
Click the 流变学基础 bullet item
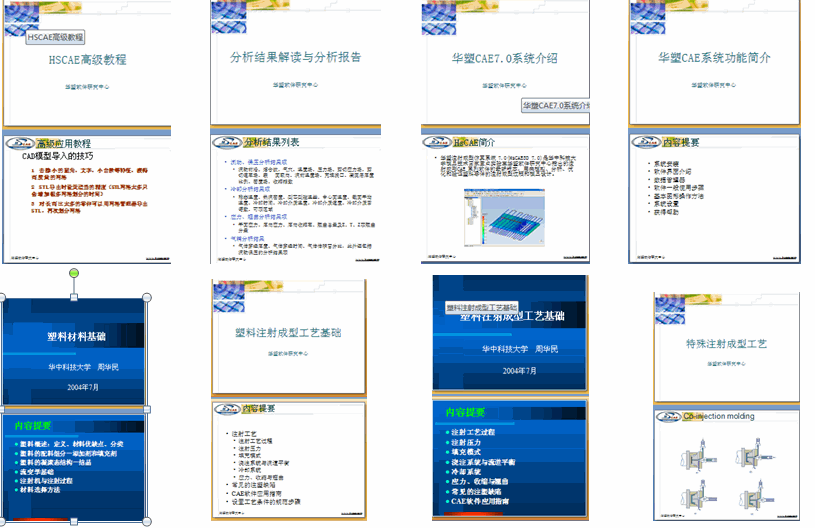pyautogui.click(x=37, y=472)
